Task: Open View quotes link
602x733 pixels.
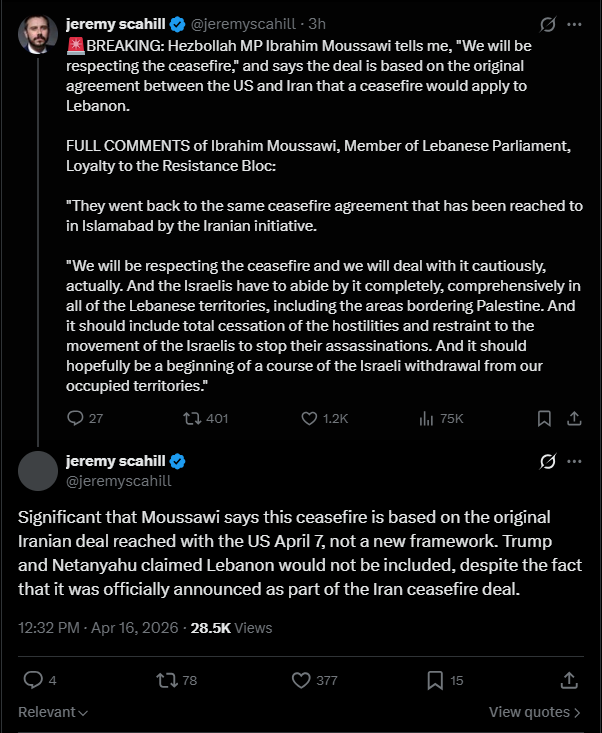Action: [x=534, y=712]
